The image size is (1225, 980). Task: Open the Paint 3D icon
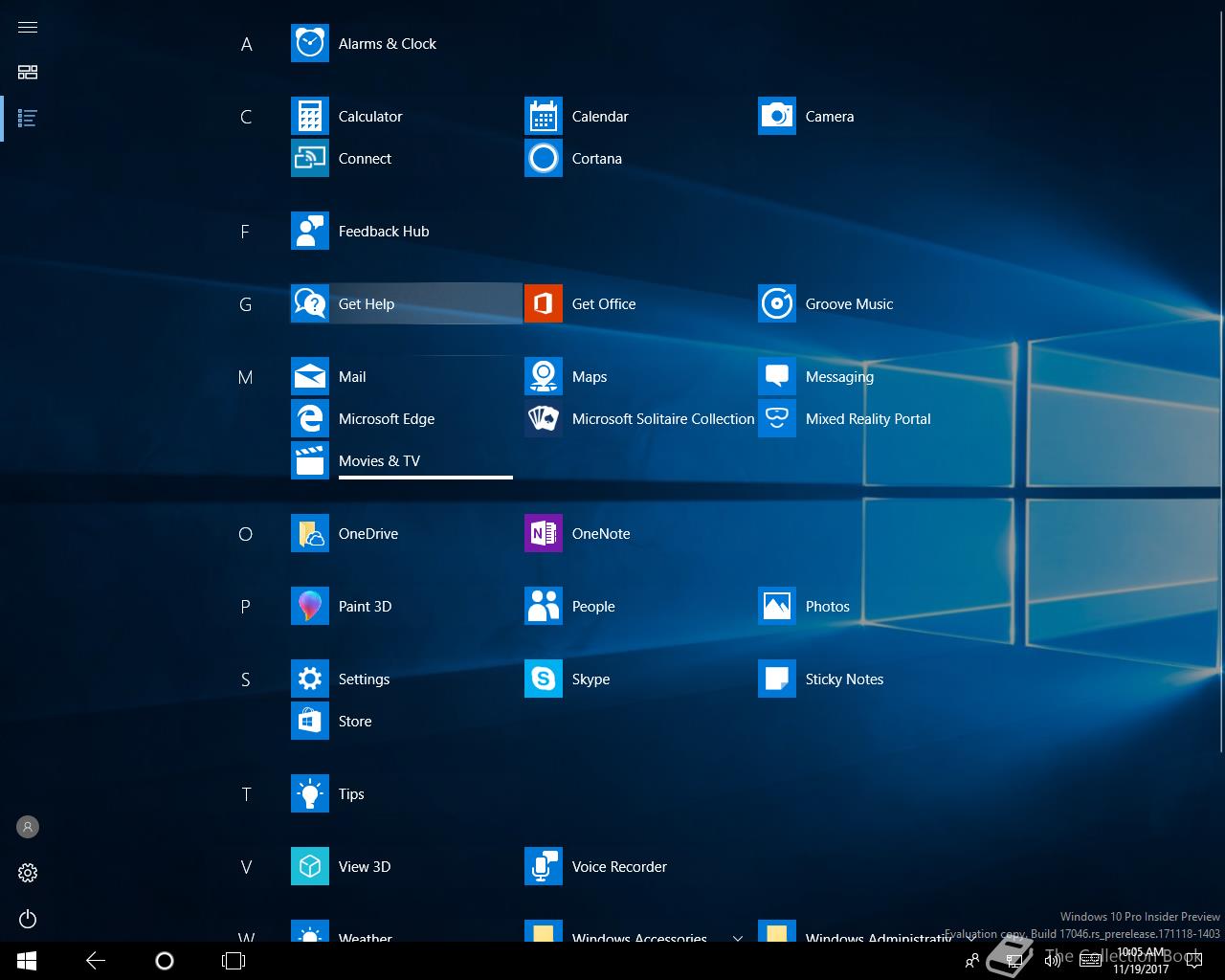310,607
